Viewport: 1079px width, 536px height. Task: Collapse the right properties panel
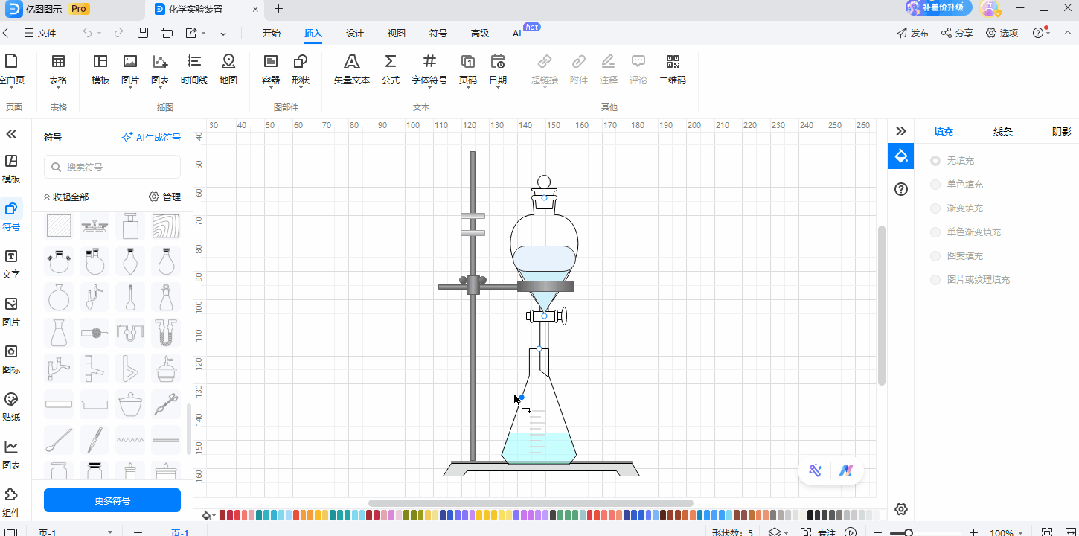coord(900,131)
